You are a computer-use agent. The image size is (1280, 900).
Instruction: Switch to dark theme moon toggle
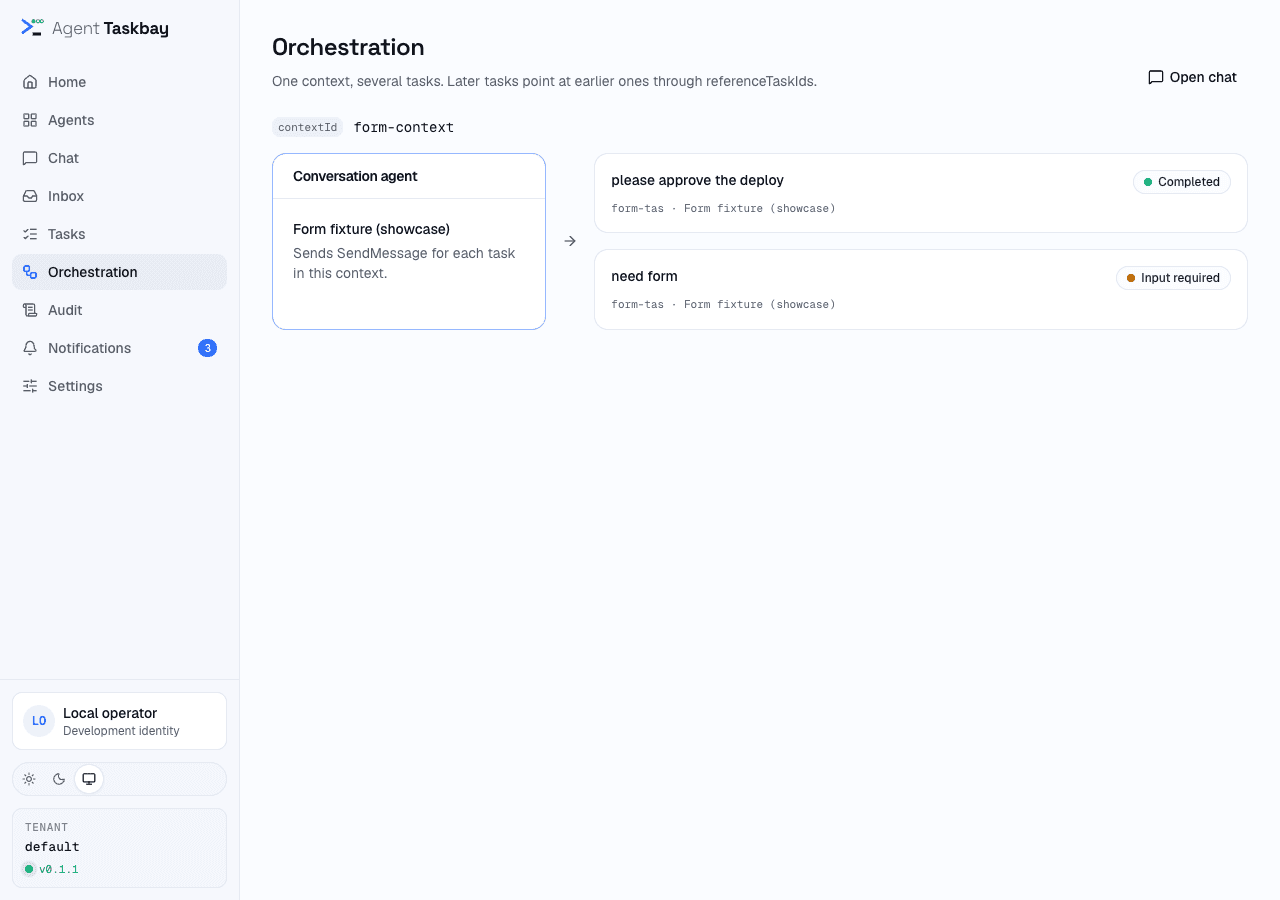point(59,779)
